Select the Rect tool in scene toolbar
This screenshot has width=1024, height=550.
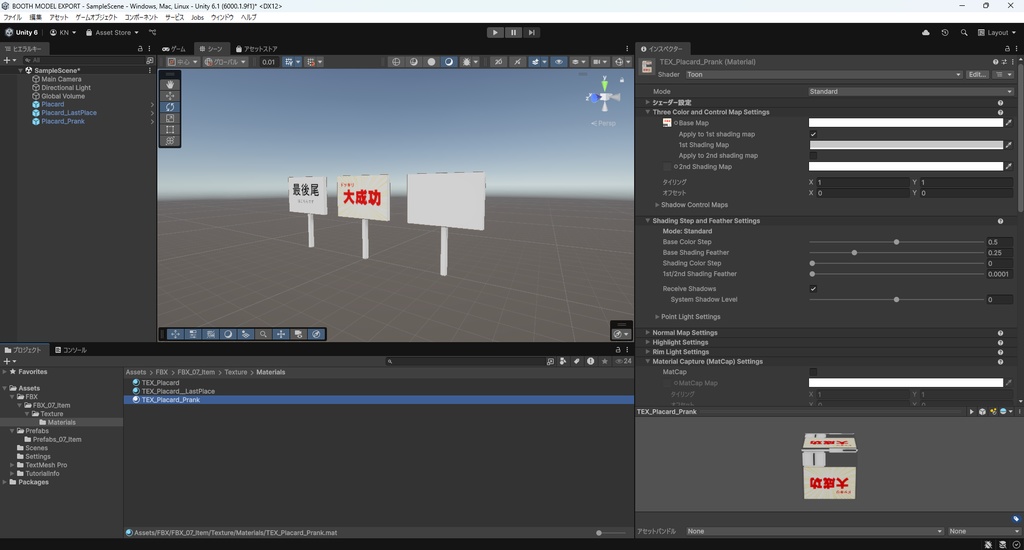click(x=171, y=129)
